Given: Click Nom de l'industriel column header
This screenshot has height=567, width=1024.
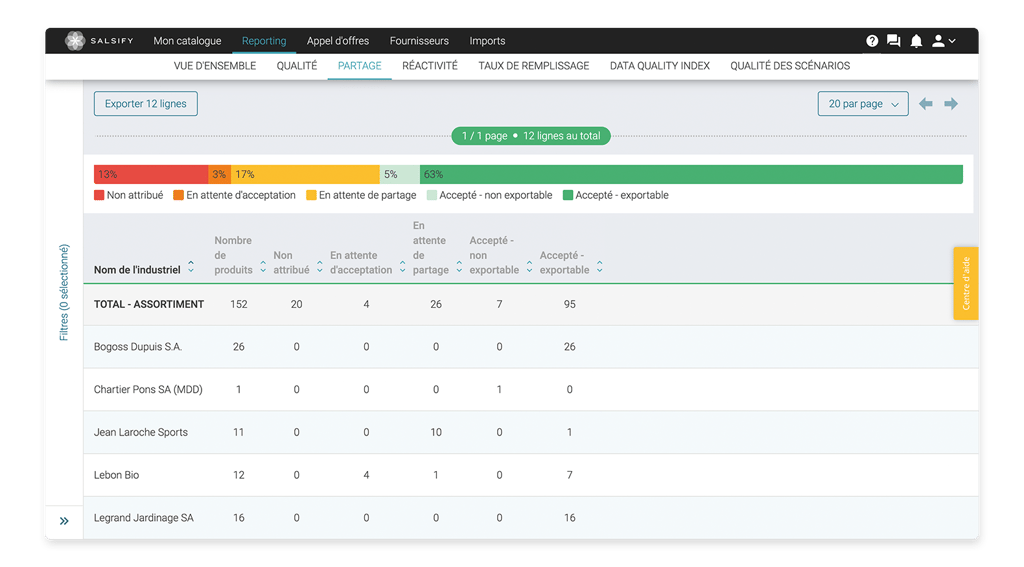Looking at the screenshot, I should pos(137,270).
